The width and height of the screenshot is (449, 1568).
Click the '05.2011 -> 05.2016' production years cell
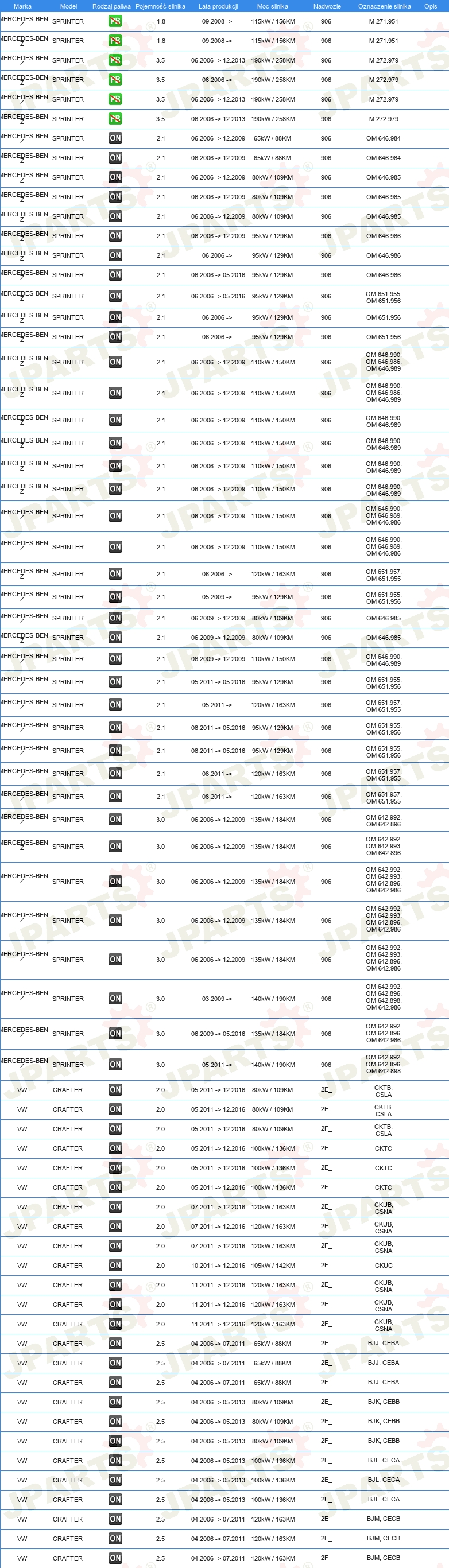pyautogui.click(x=218, y=682)
